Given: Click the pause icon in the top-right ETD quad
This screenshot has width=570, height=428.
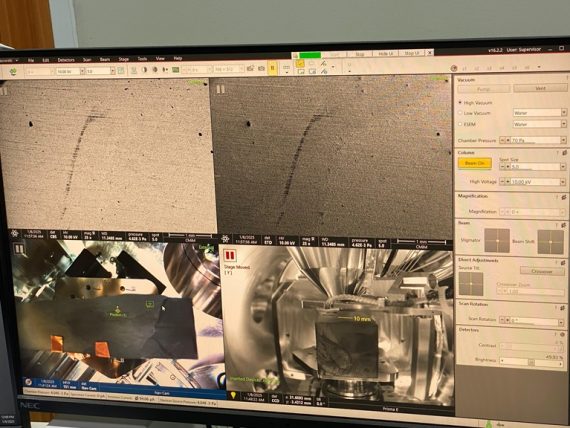Looking at the screenshot, I should click(x=220, y=89).
